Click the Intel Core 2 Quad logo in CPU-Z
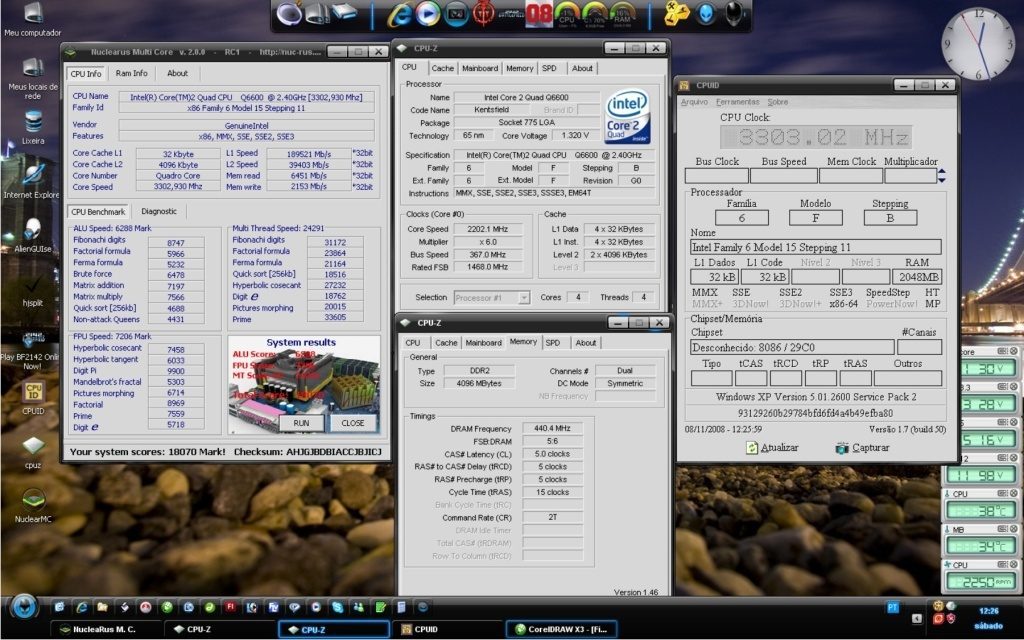Screen dimensions: 1024x640 pos(628,116)
